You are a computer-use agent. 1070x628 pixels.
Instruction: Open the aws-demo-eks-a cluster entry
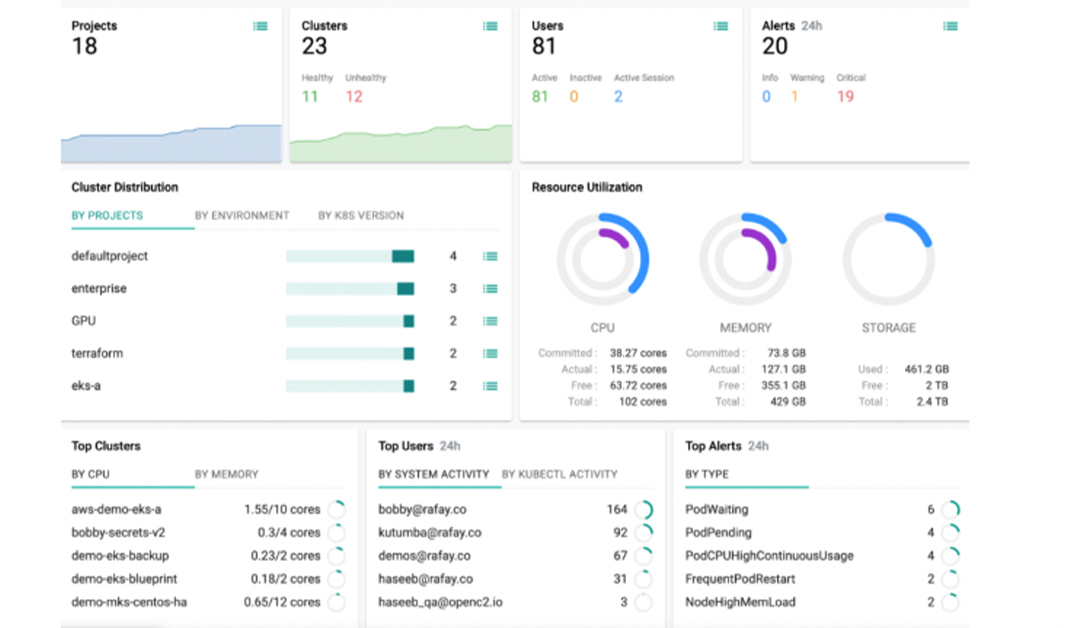[116, 510]
